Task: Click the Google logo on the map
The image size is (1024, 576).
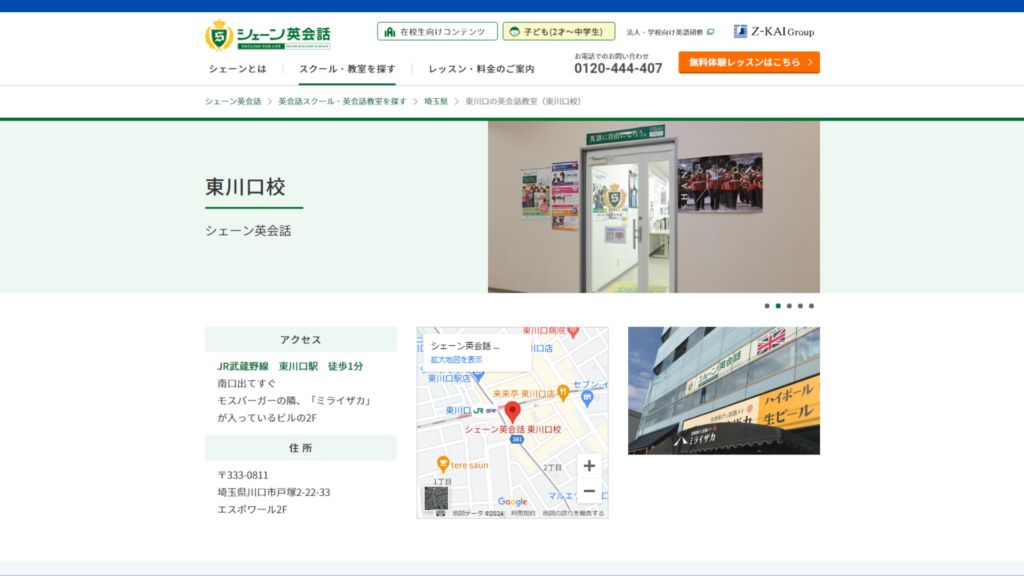Action: [512, 502]
